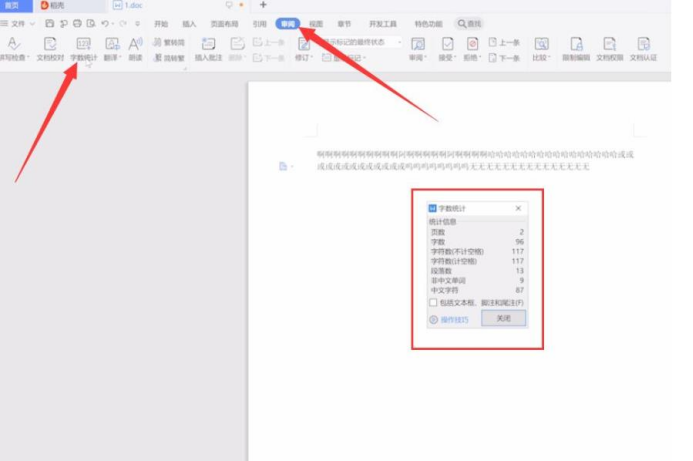Viewport: 693px width, 461px height.
Task: Click the 查找 search box
Action: (469, 24)
